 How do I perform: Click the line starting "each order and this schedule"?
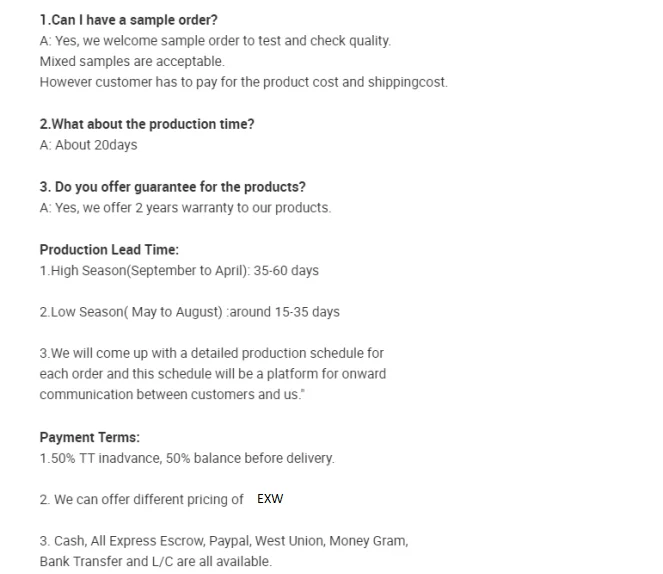212,374
